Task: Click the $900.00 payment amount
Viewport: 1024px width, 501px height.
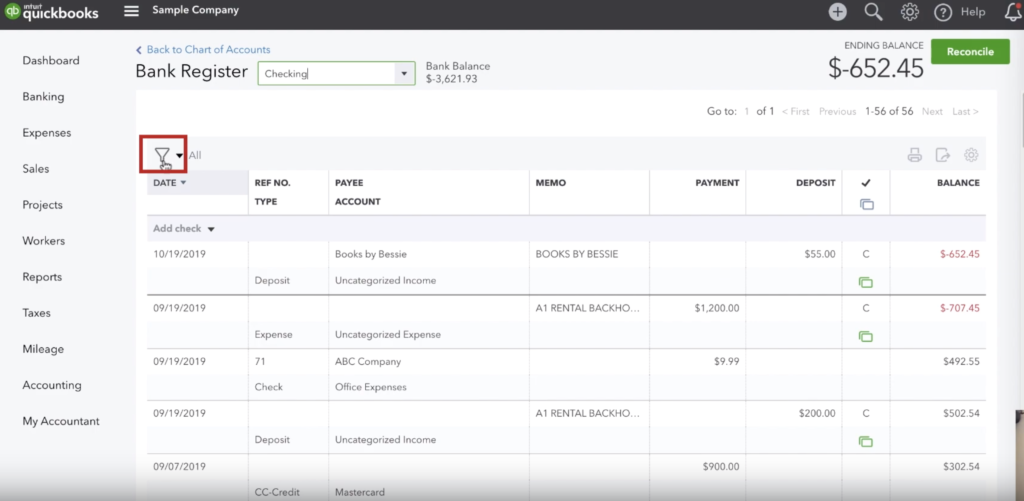Action: click(721, 466)
